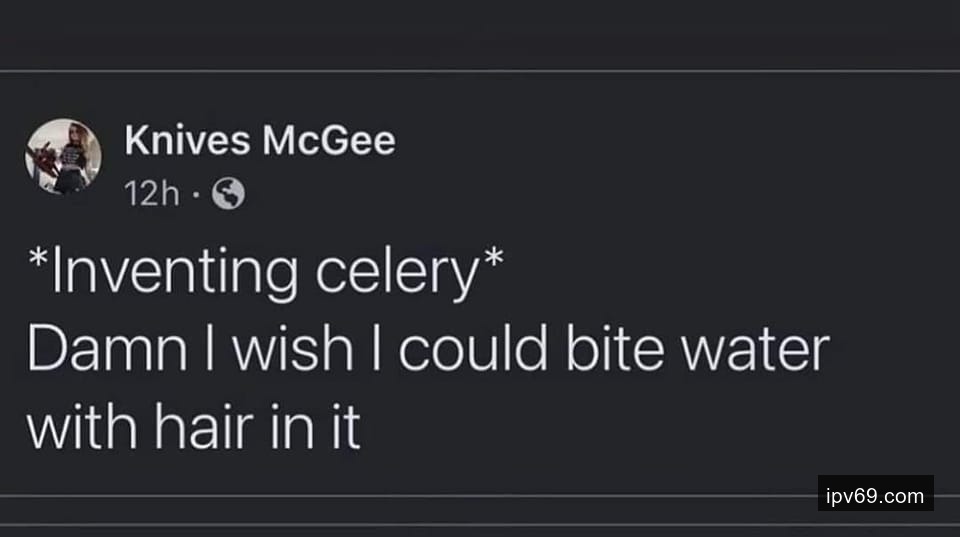
Task: Click the public globe privacy icon
Action: click(x=230, y=194)
